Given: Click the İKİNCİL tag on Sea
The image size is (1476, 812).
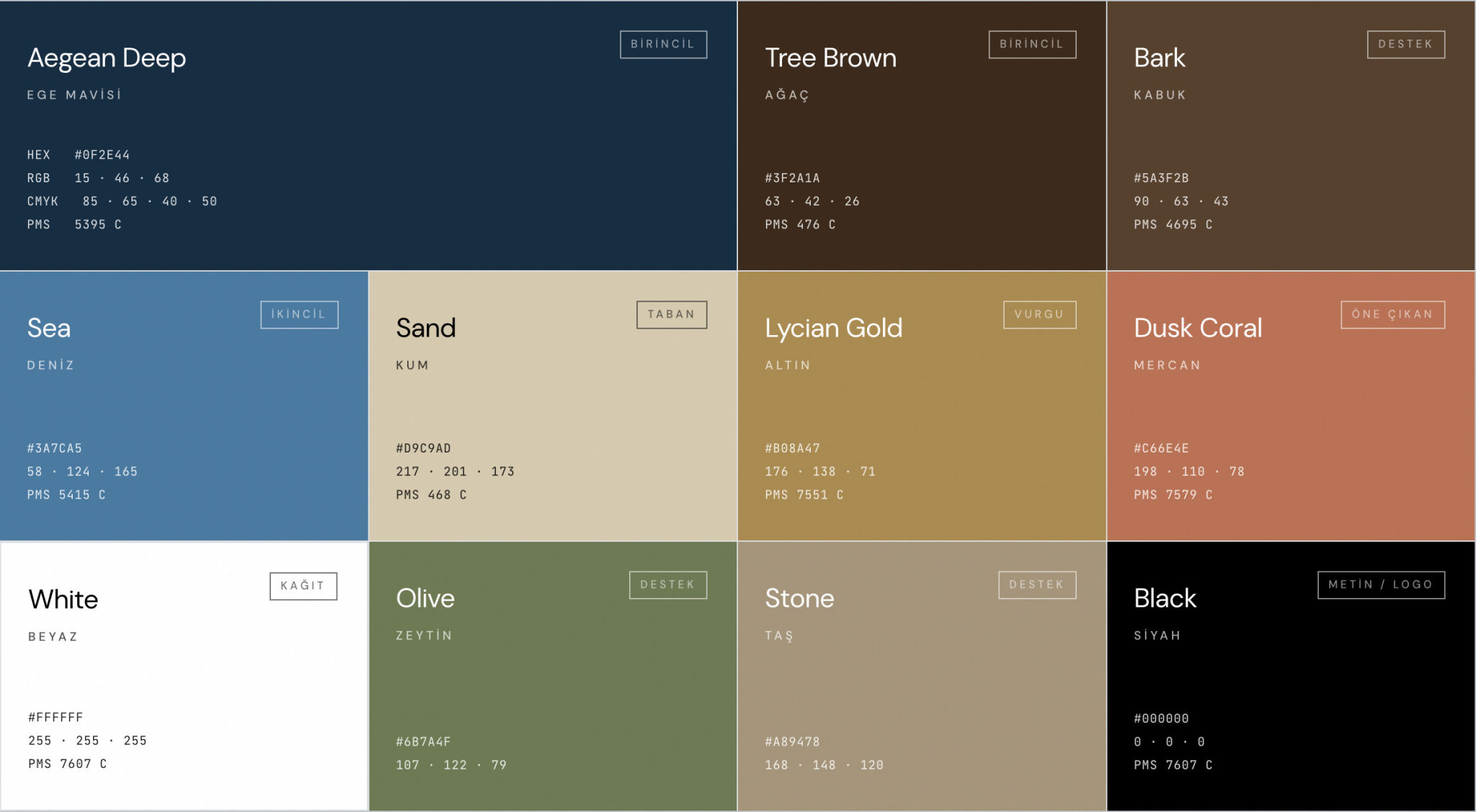Looking at the screenshot, I should [x=299, y=314].
